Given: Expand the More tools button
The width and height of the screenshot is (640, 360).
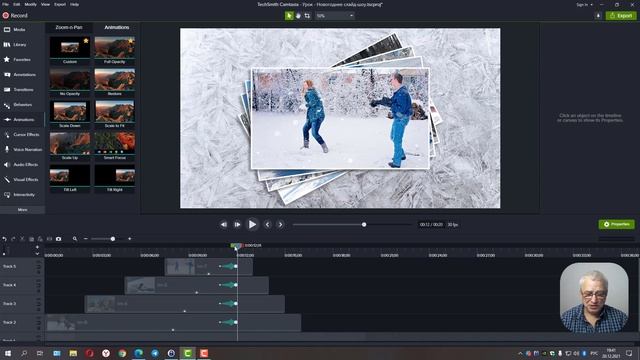Looking at the screenshot, I should 22,209.
